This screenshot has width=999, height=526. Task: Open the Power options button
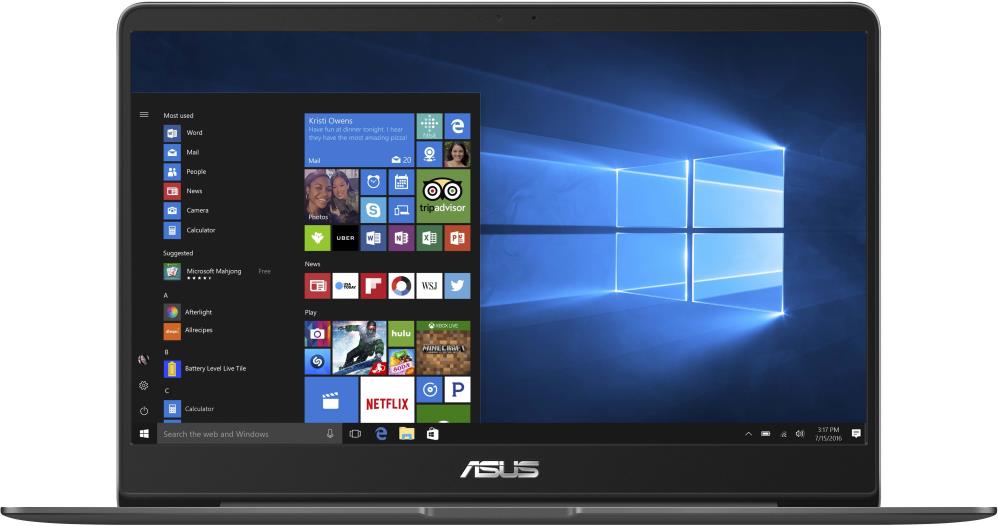[144, 410]
